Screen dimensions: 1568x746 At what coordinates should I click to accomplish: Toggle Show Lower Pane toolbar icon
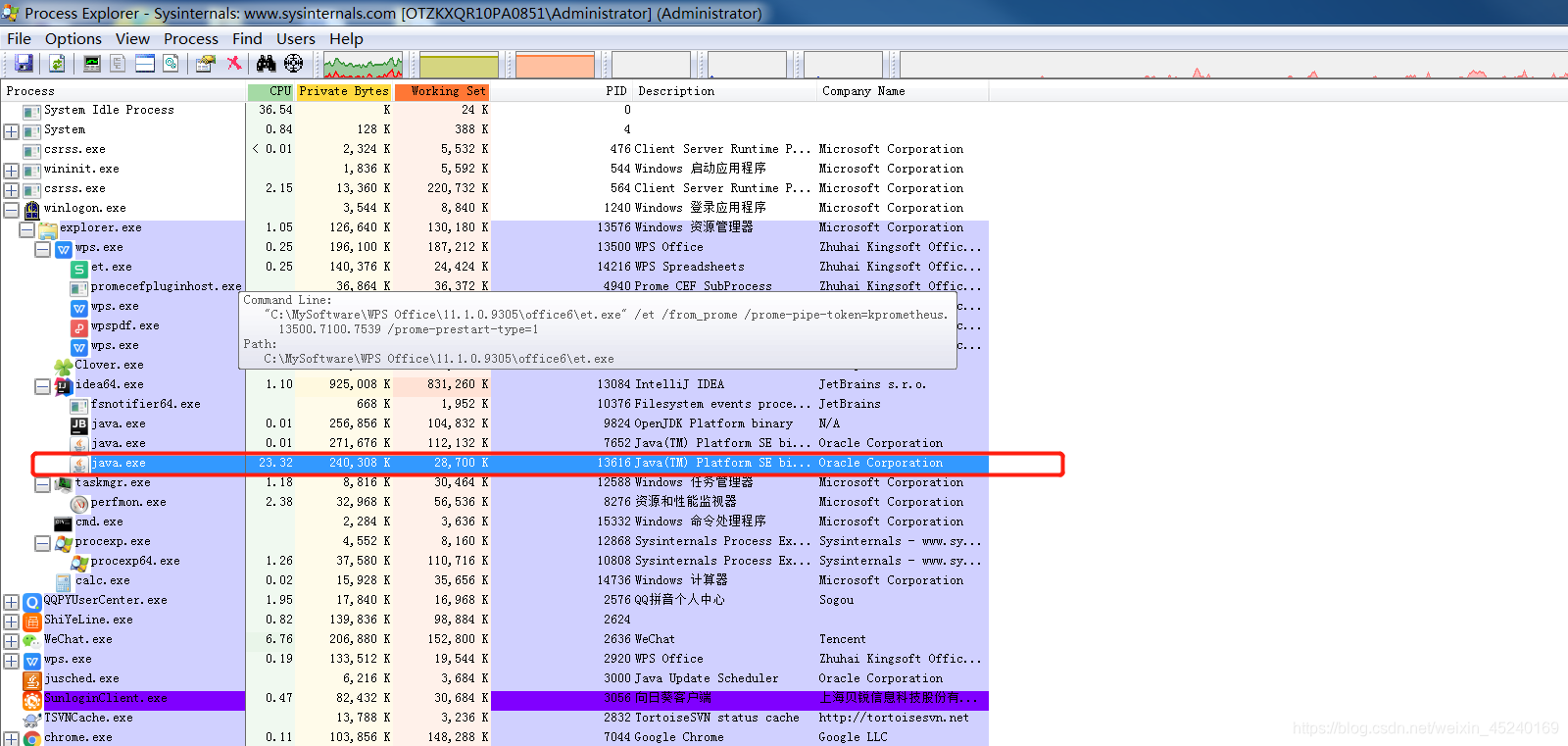145,64
